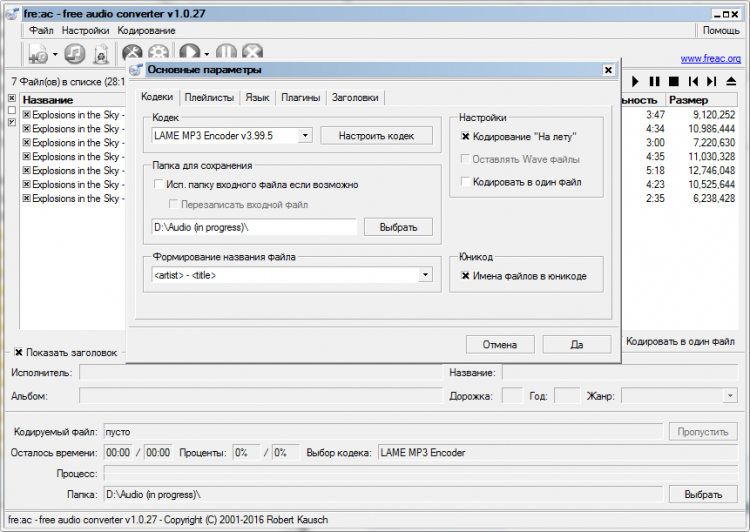Click the previous track playback control
The height and width of the screenshot is (532, 750).
point(693,81)
